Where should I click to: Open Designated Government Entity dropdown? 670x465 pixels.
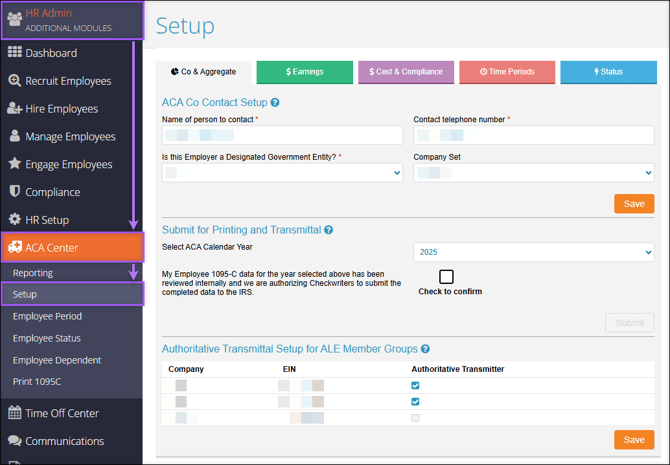[282, 173]
